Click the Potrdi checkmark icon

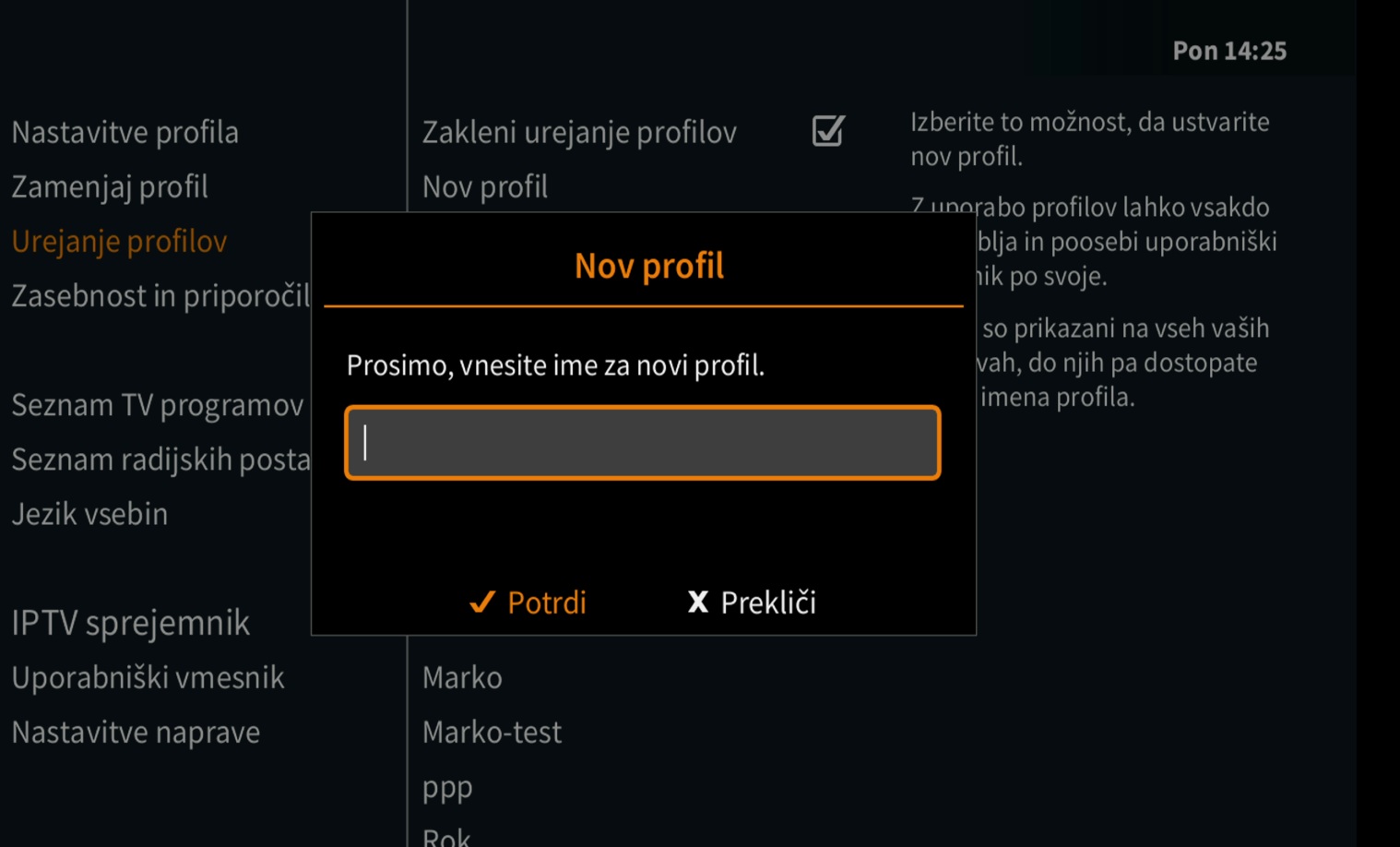click(x=482, y=602)
